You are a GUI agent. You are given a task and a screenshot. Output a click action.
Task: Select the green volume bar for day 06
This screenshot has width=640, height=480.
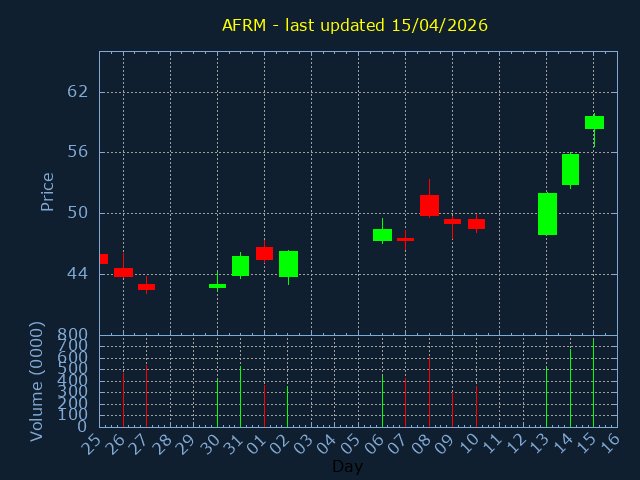click(382, 400)
